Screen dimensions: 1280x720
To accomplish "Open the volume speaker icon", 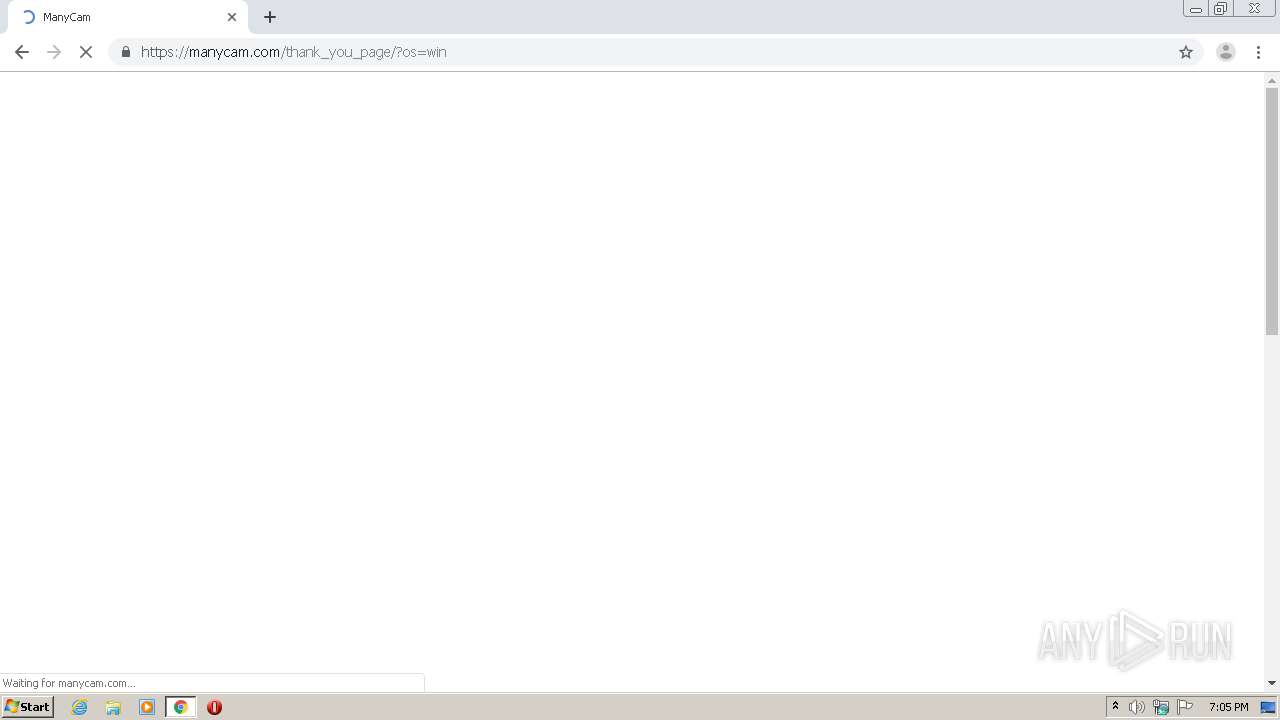I will click(x=1137, y=707).
